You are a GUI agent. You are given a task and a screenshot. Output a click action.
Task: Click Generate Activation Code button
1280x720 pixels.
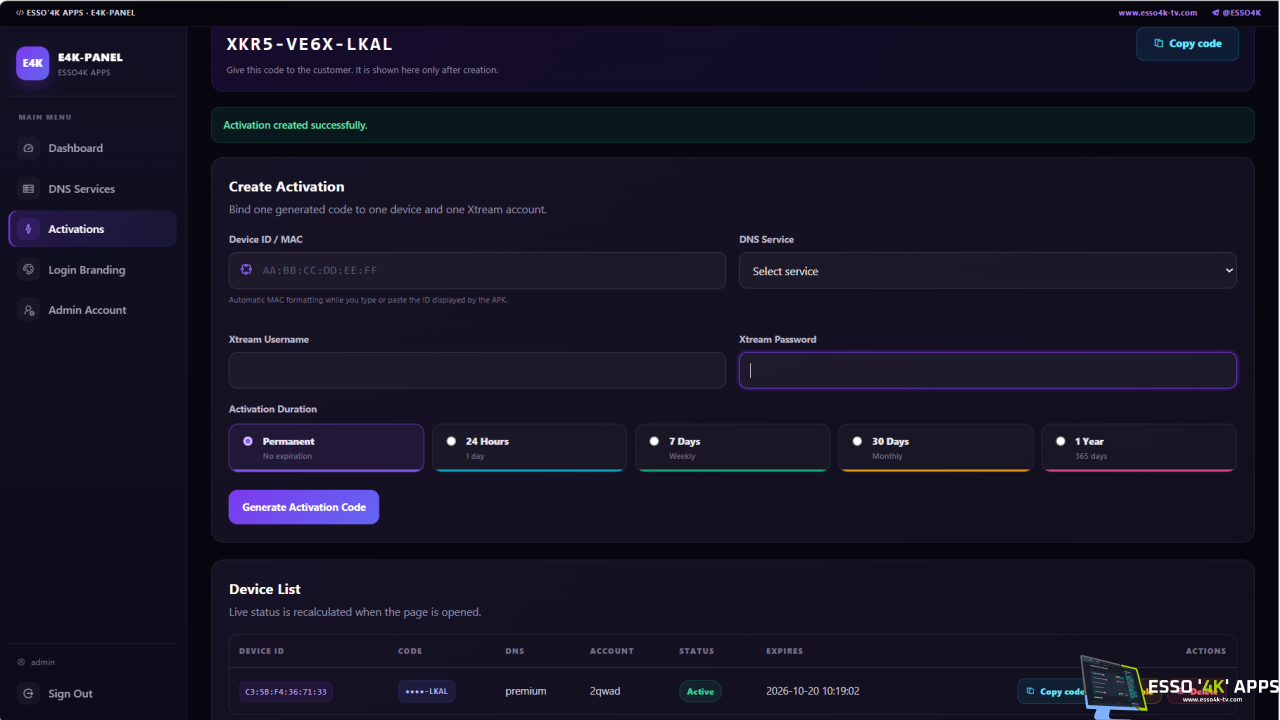point(304,507)
